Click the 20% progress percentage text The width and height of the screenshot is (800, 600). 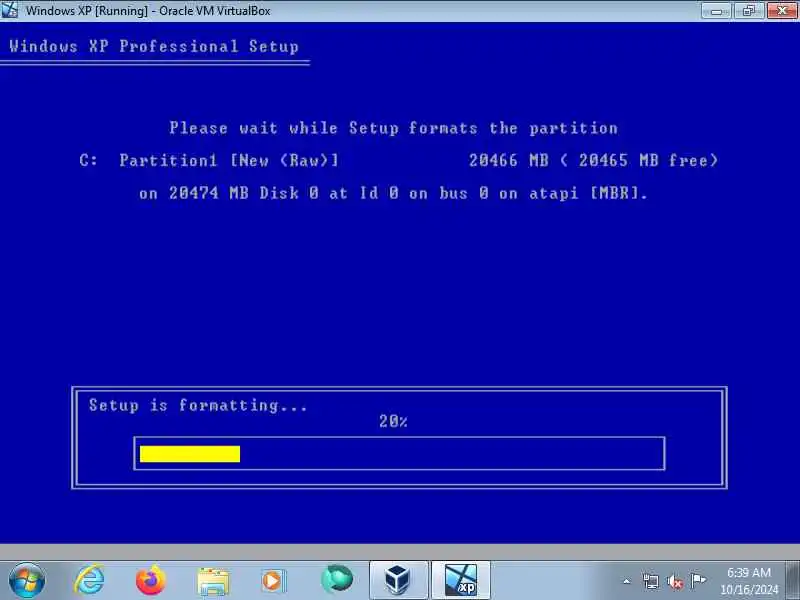[x=393, y=421]
